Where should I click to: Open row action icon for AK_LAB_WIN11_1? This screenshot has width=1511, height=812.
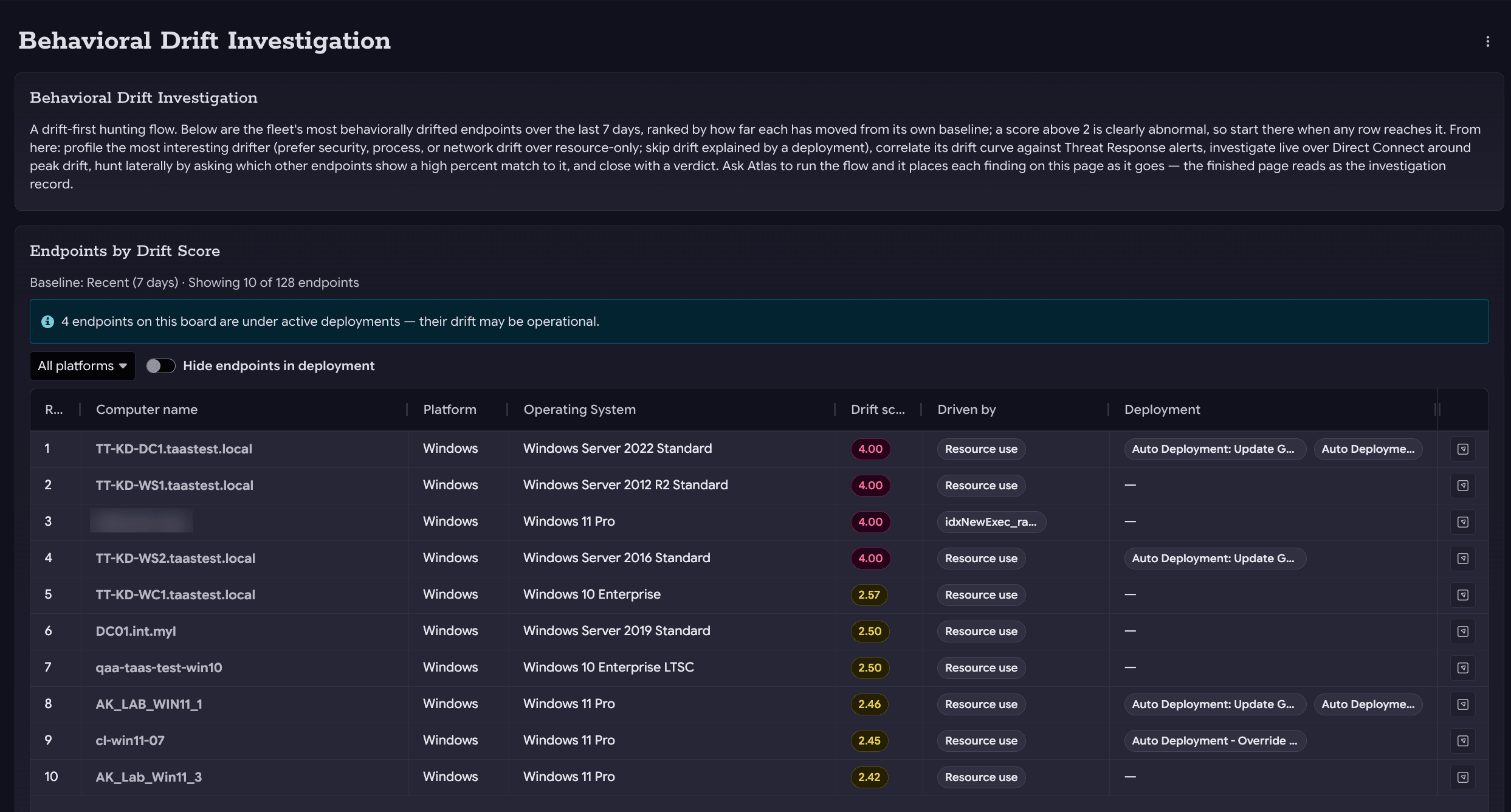point(1462,704)
